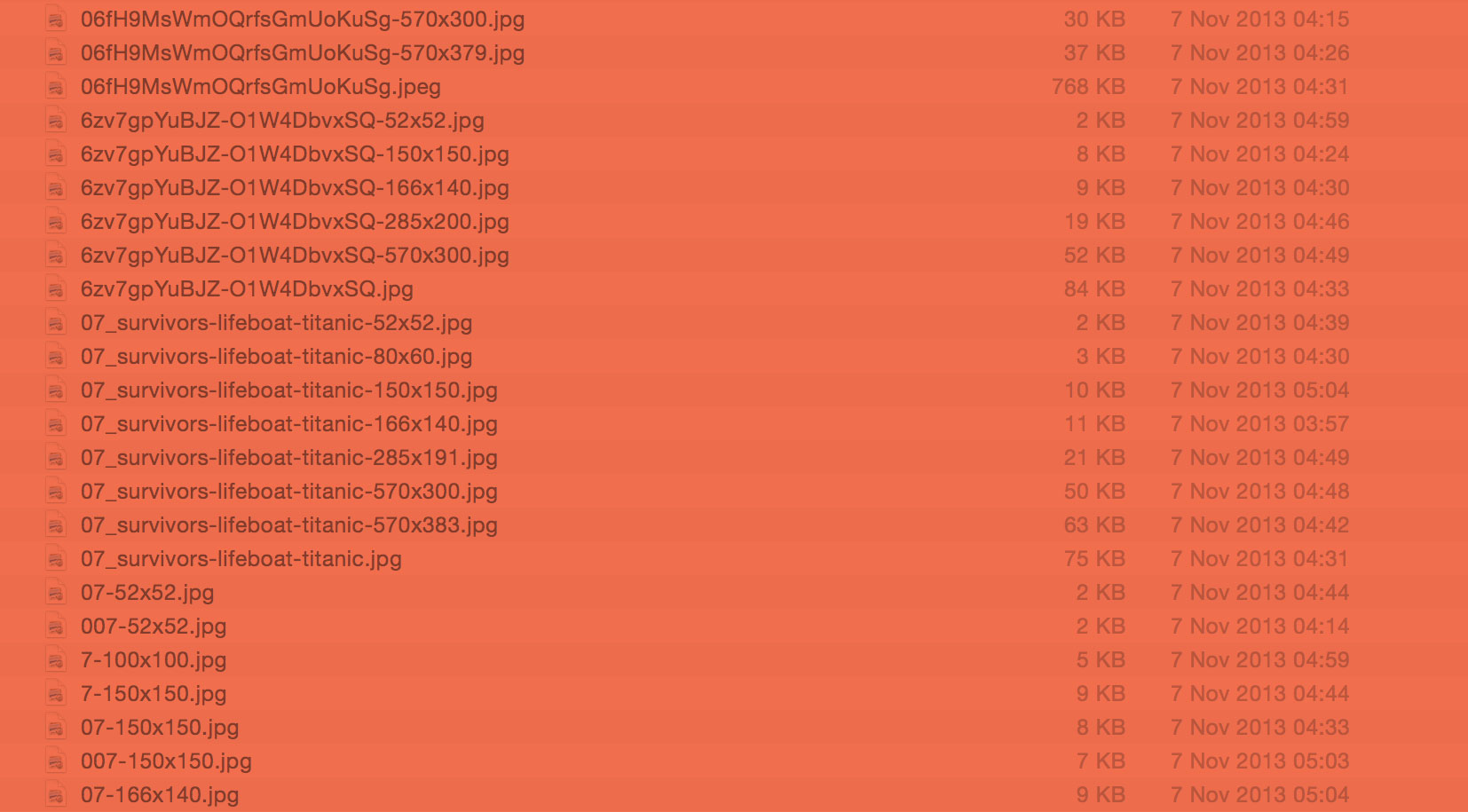This screenshot has width=1468, height=812.
Task: Click the icon beside 07_survivors-lifeboat-titanic-570x383.jpg
Action: tap(55, 525)
